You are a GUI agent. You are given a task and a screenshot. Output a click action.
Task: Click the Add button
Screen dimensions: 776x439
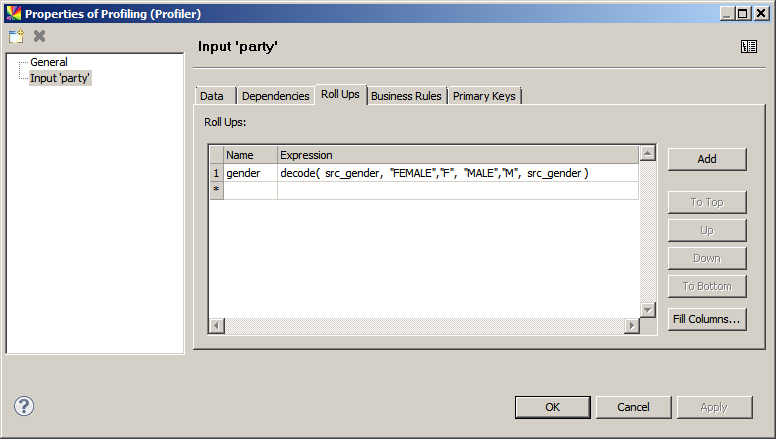(x=707, y=159)
